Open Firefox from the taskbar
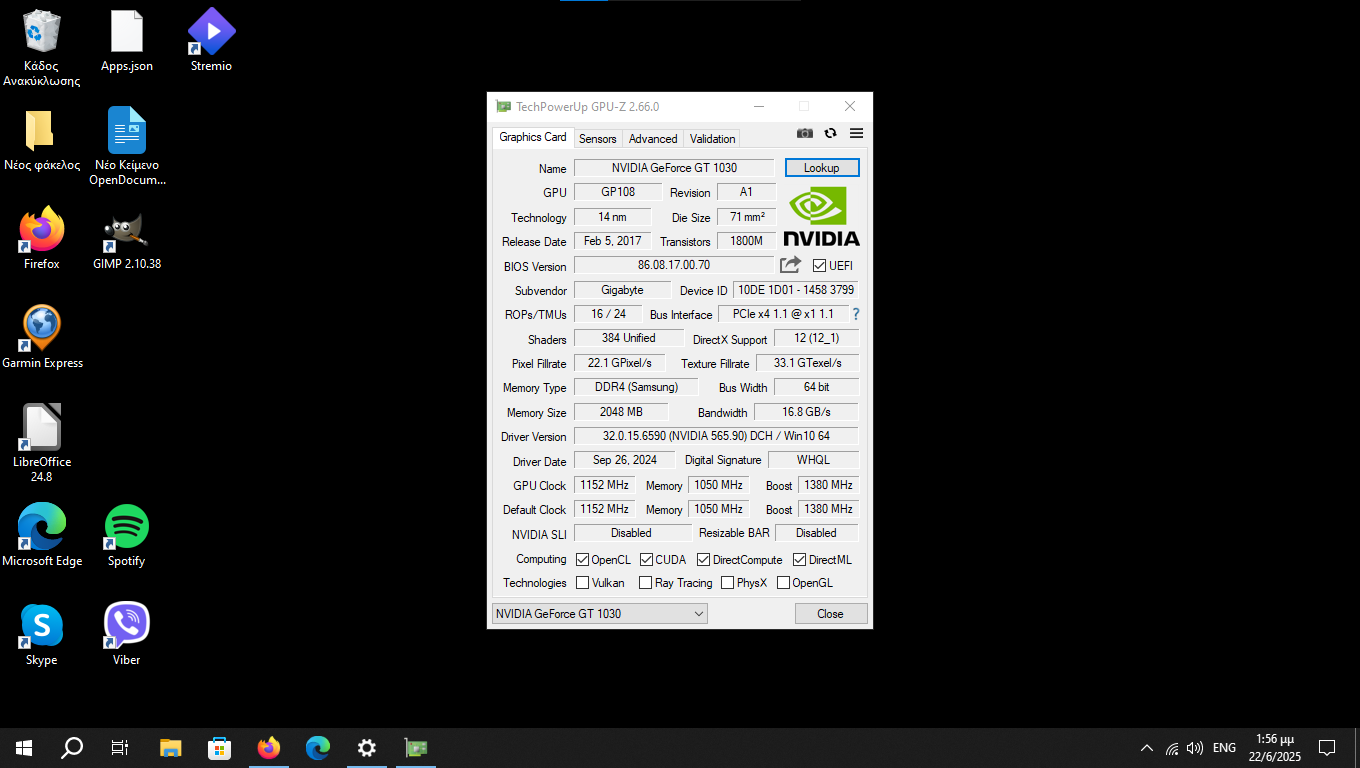1360x768 pixels. coord(268,748)
